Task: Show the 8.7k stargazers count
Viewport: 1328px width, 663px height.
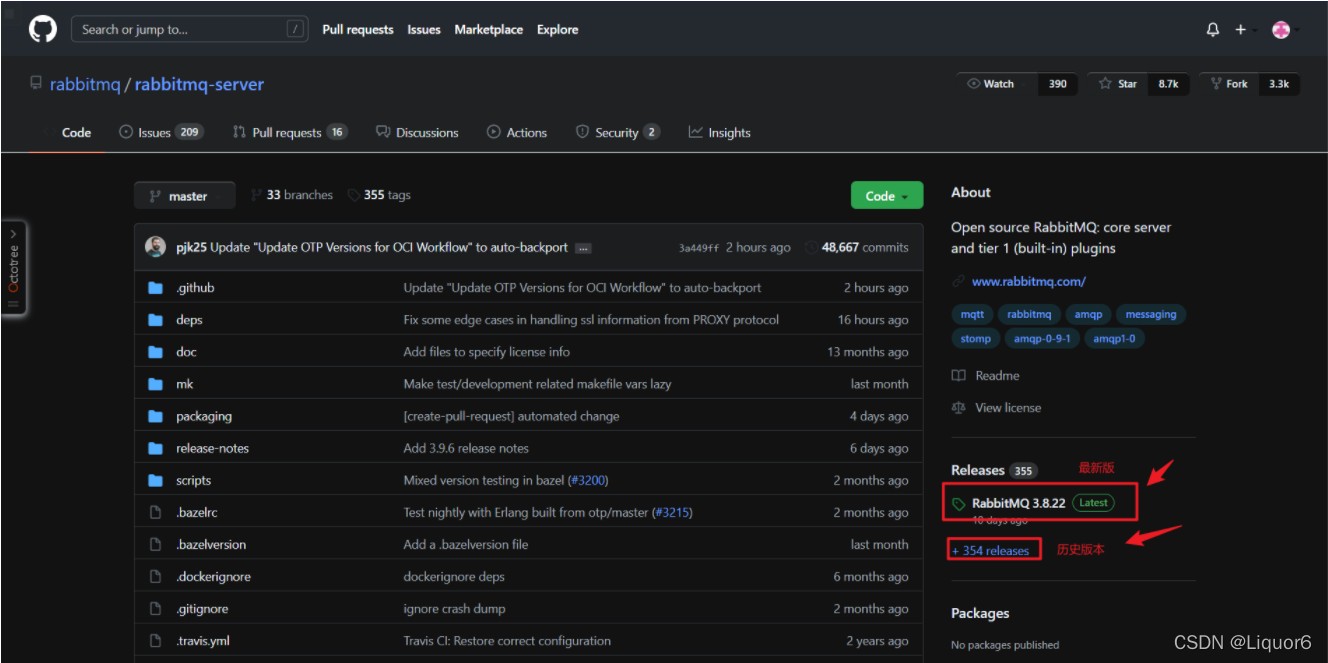Action: point(1168,84)
